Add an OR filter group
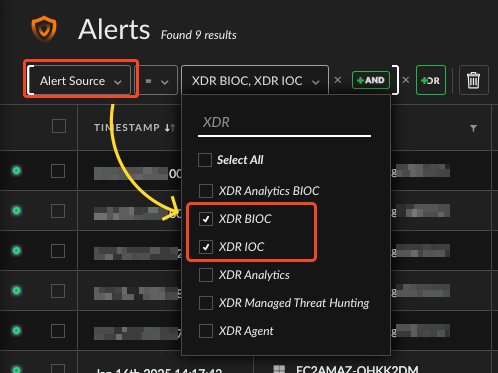The height and width of the screenshot is (373, 498). click(431, 80)
